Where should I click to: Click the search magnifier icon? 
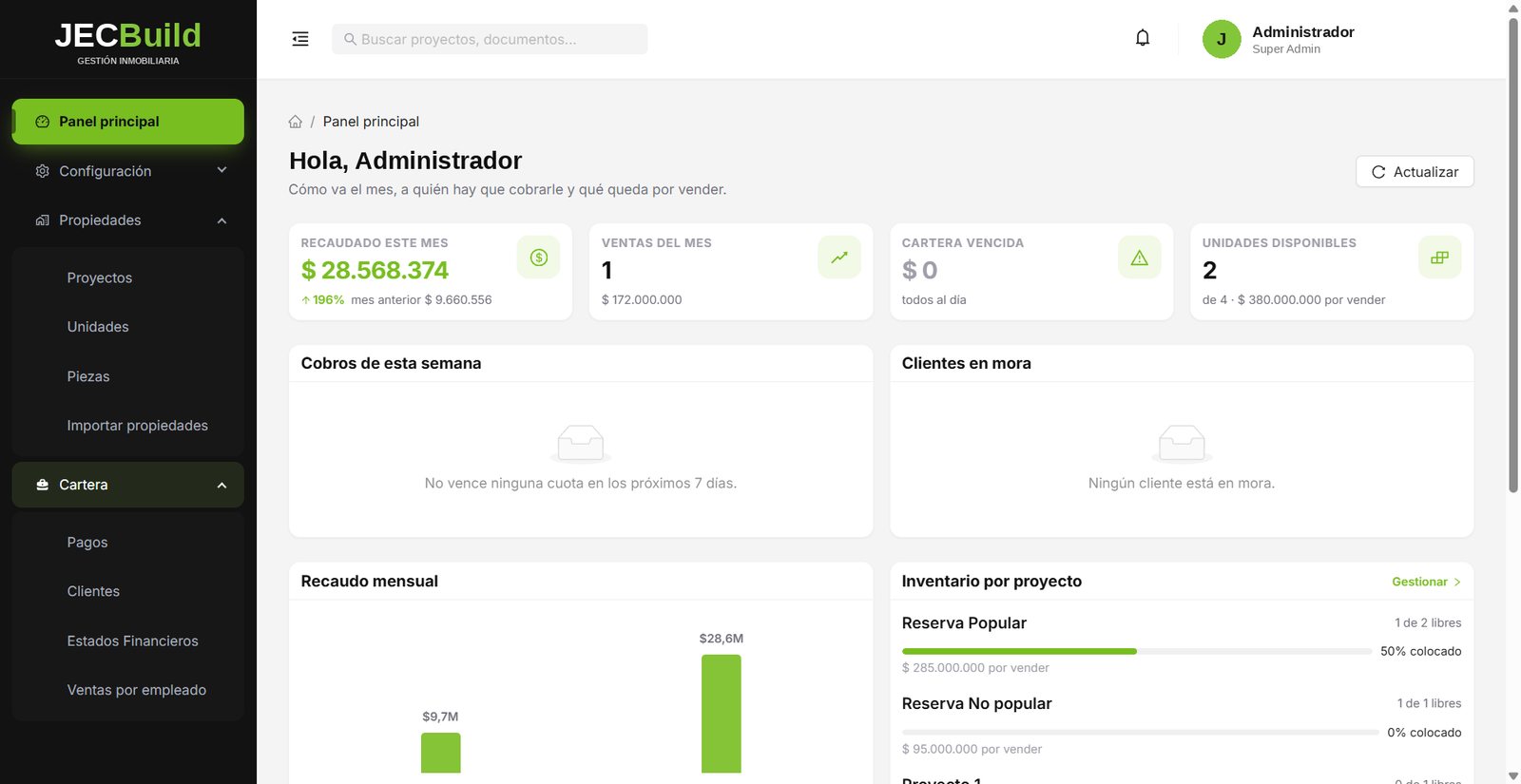350,39
